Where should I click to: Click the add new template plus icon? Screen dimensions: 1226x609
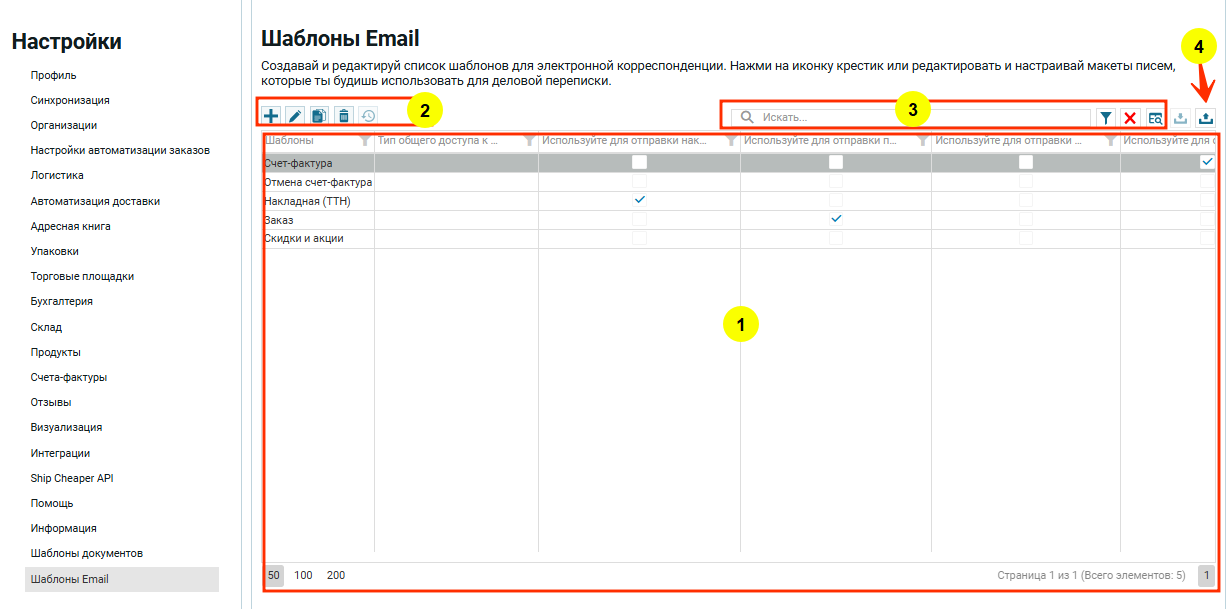271,116
